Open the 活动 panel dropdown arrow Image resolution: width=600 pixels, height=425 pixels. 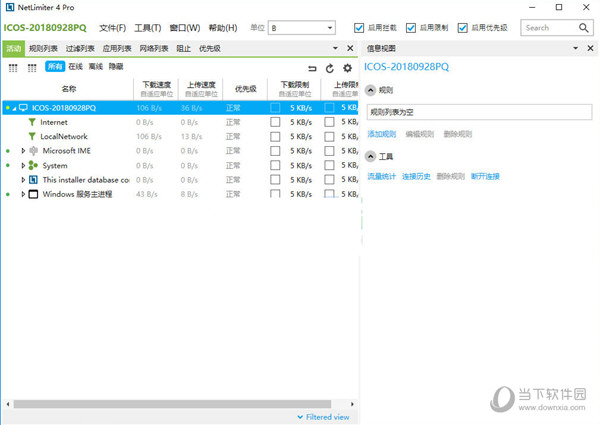(x=335, y=48)
